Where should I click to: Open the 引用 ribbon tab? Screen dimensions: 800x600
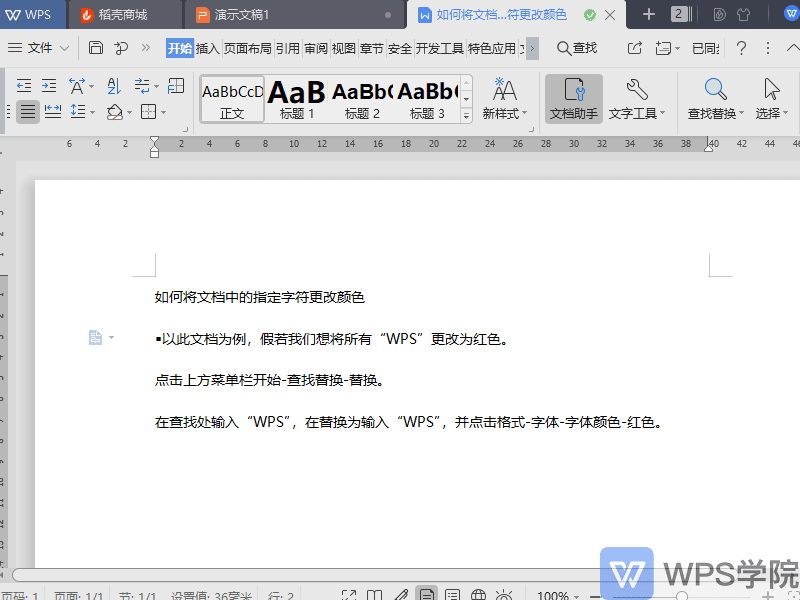click(288, 48)
